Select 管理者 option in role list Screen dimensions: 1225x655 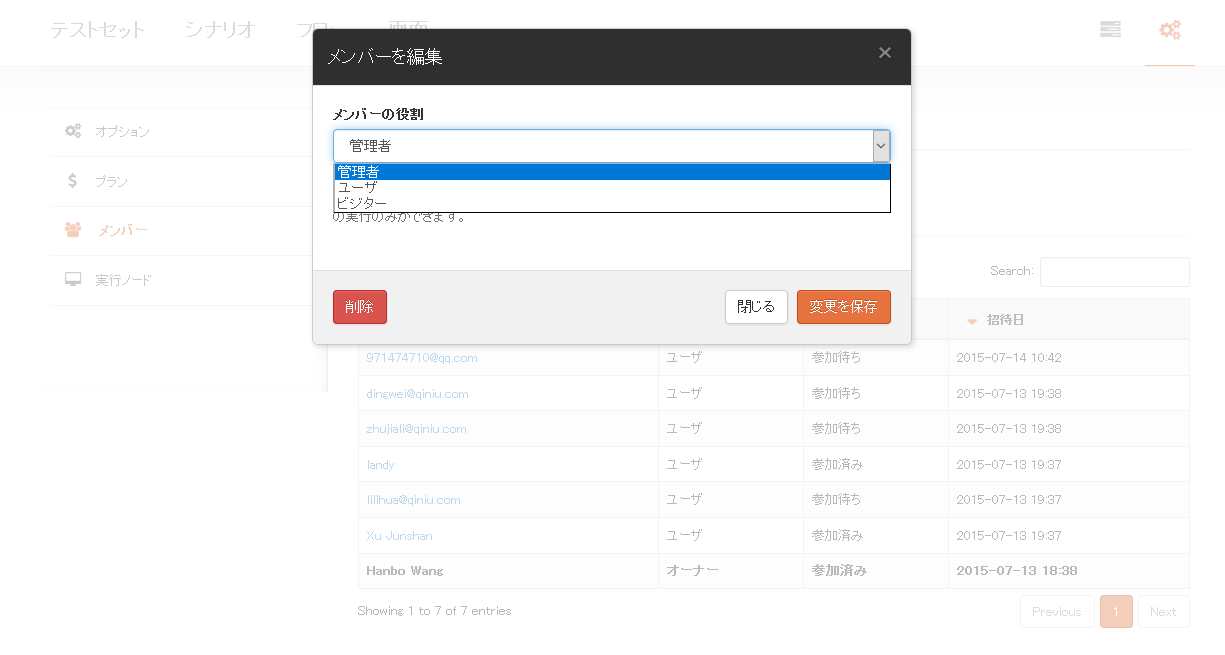611,172
